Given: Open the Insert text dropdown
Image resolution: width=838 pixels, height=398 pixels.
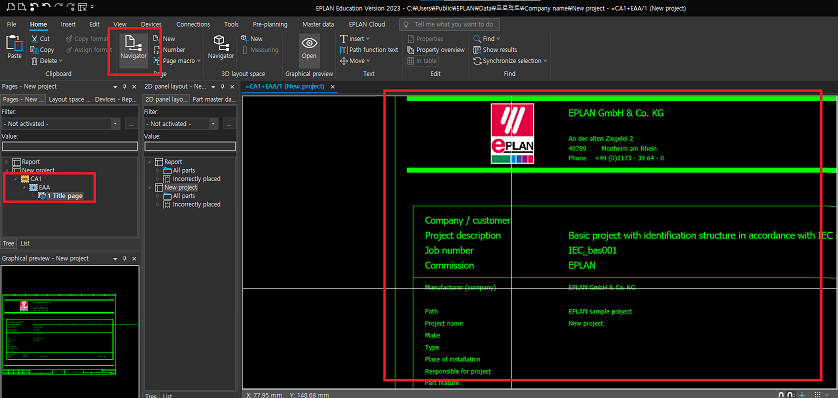Looking at the screenshot, I should coord(355,38).
